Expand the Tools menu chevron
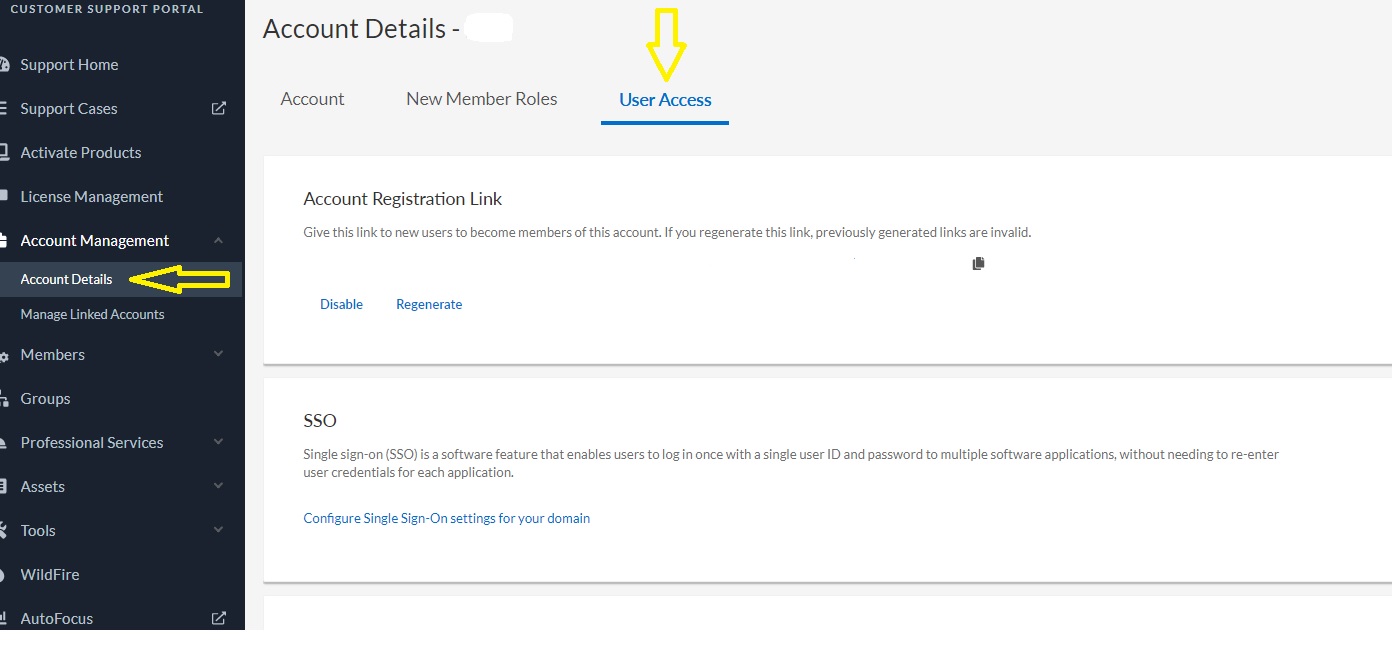The image size is (1392, 648). [x=219, y=530]
